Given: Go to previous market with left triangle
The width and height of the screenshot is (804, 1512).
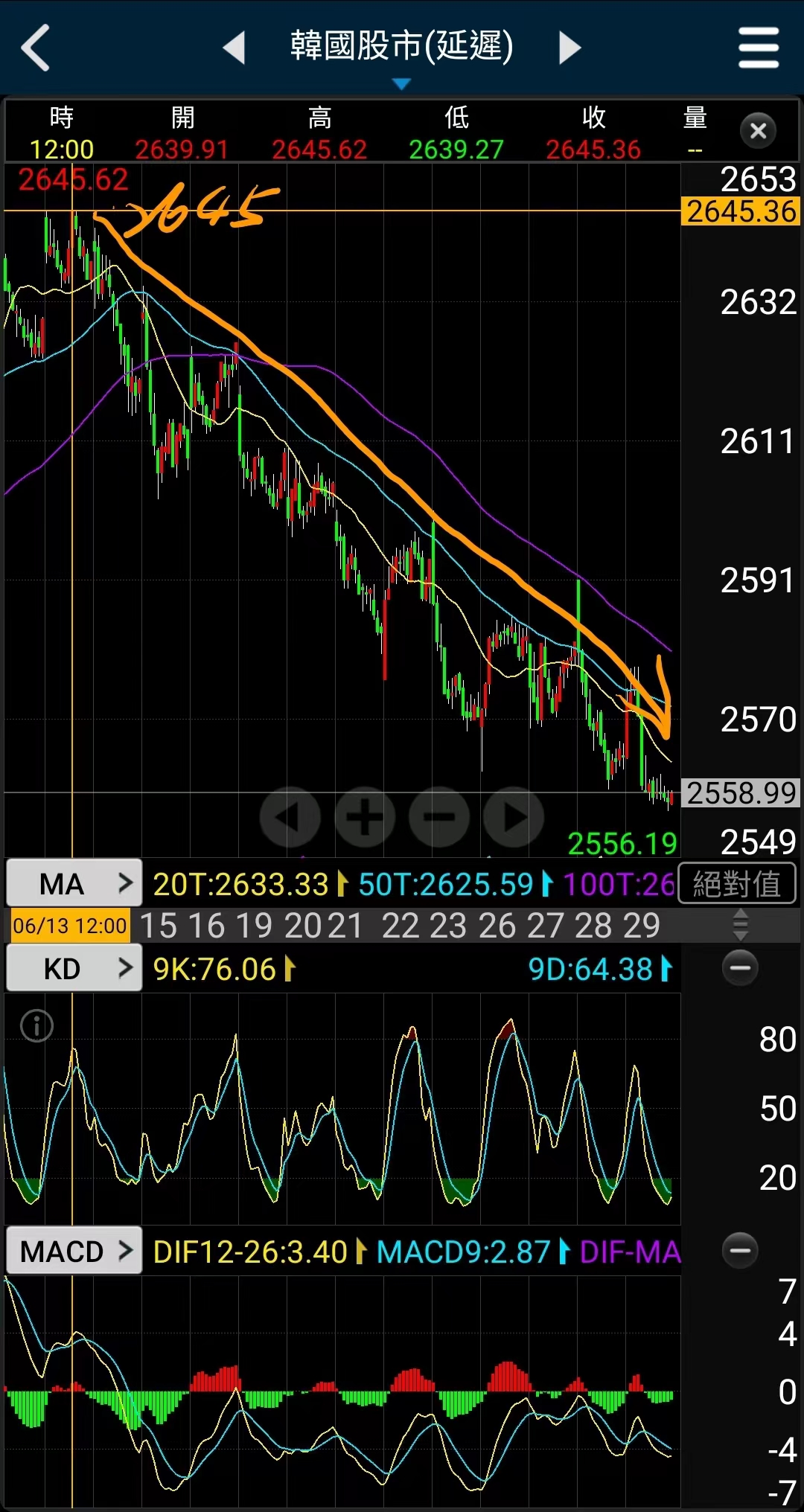Looking at the screenshot, I should [234, 48].
